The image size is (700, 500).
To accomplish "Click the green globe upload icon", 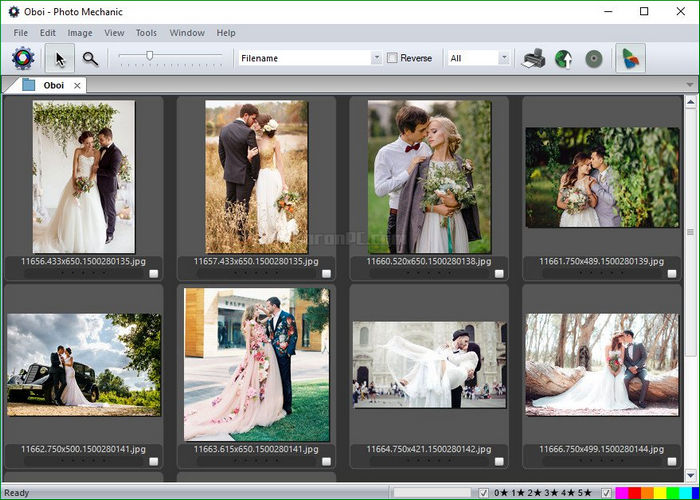I will (x=564, y=58).
